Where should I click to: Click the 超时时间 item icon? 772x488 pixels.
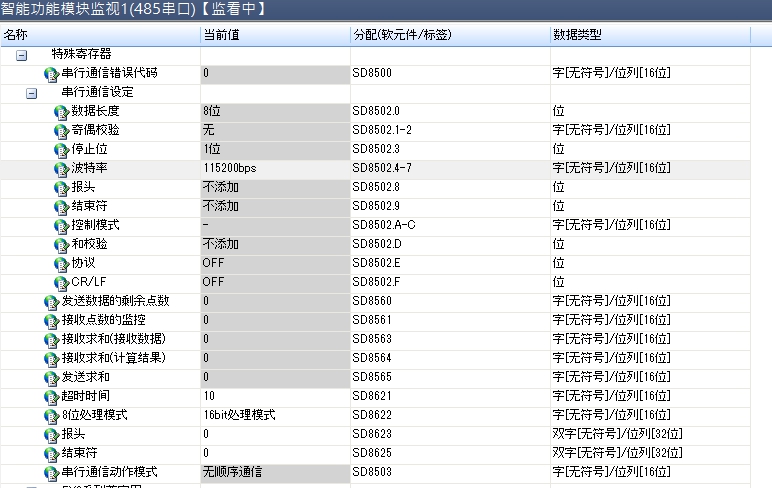pos(51,397)
